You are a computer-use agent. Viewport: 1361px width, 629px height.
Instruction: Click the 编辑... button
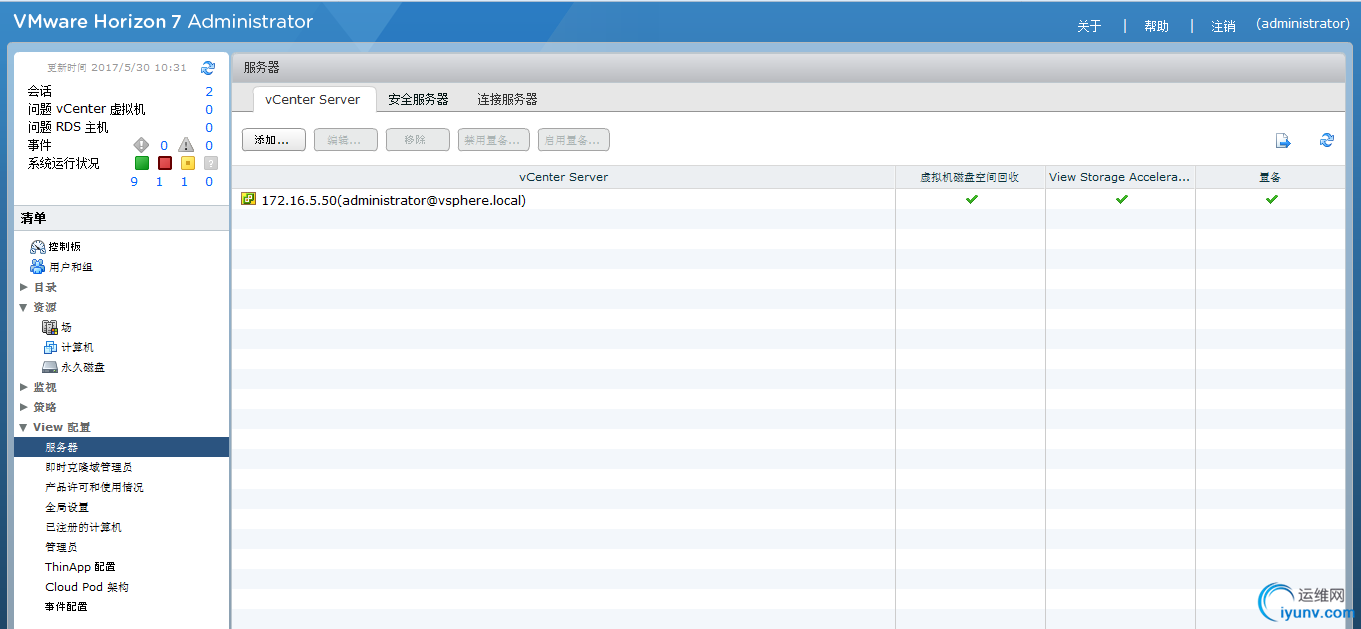pos(345,140)
